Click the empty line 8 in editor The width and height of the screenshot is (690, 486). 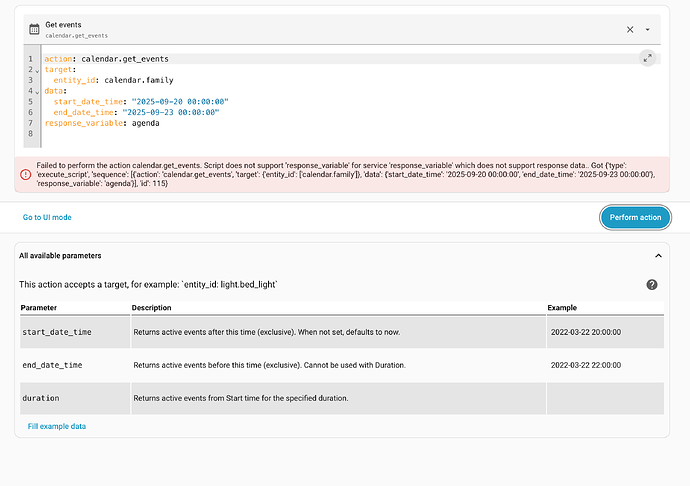pyautogui.click(x=200, y=134)
